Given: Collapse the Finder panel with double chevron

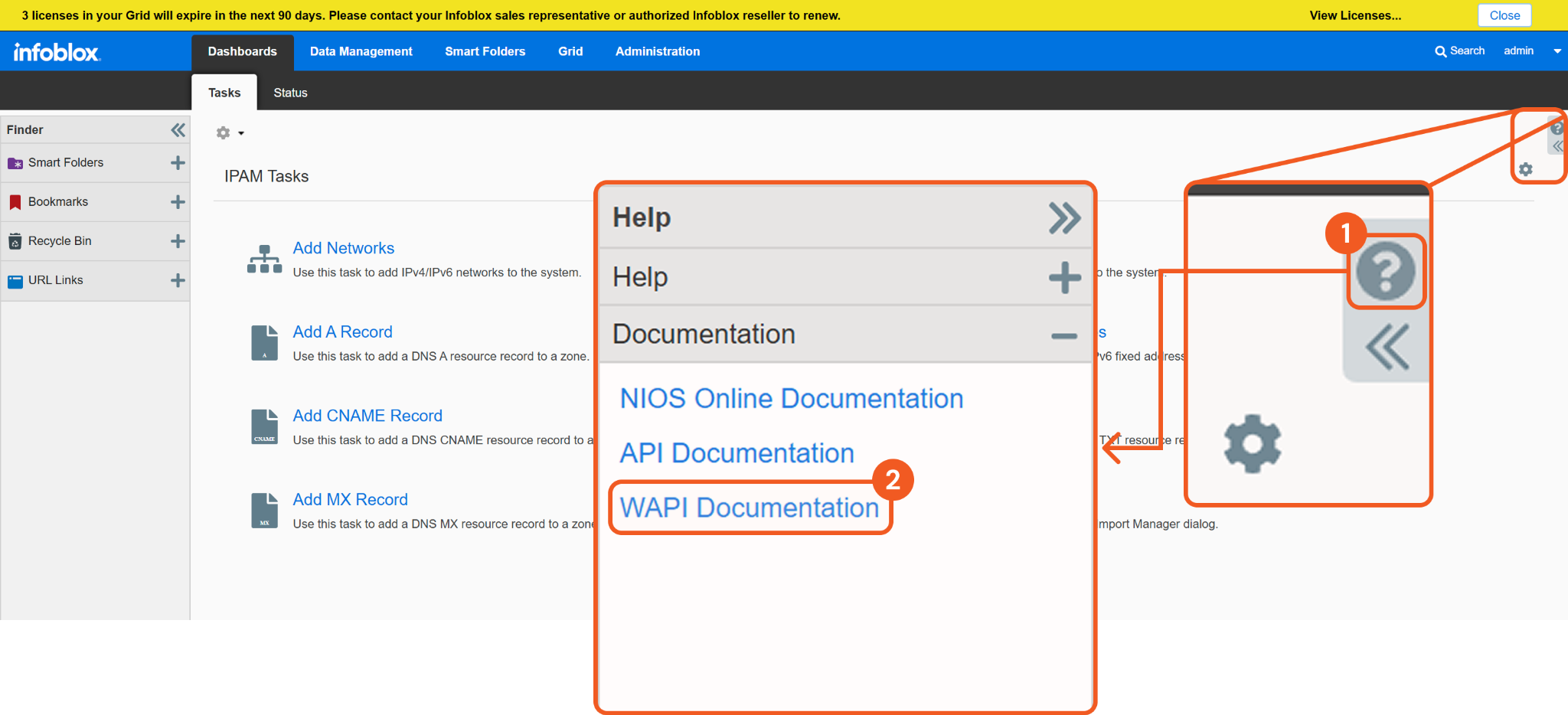Looking at the screenshot, I should (178, 130).
